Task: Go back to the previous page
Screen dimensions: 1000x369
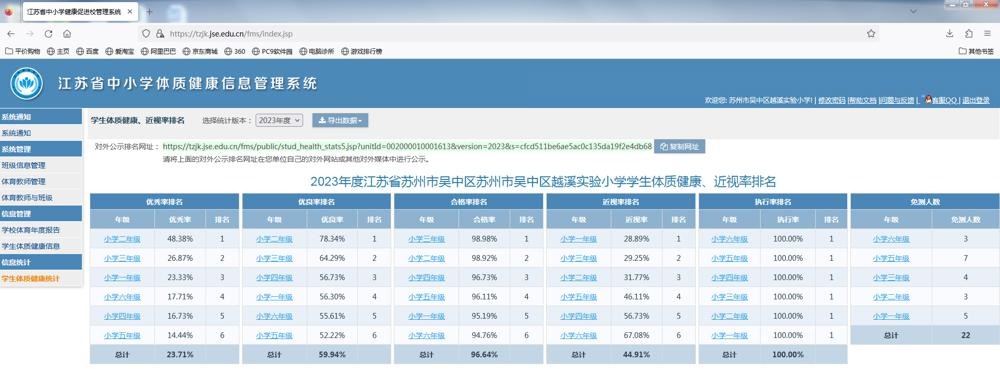Action: point(10,34)
